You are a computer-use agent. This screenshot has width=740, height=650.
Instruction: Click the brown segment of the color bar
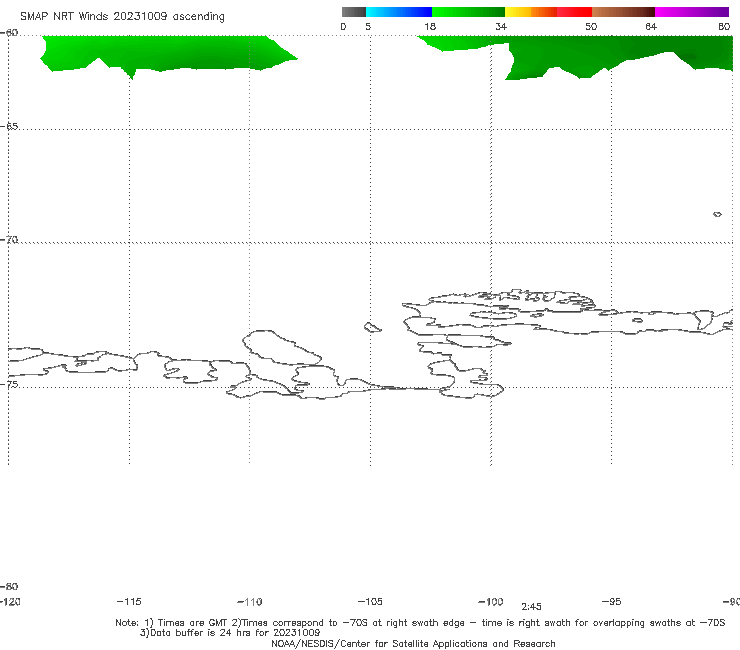(623, 12)
